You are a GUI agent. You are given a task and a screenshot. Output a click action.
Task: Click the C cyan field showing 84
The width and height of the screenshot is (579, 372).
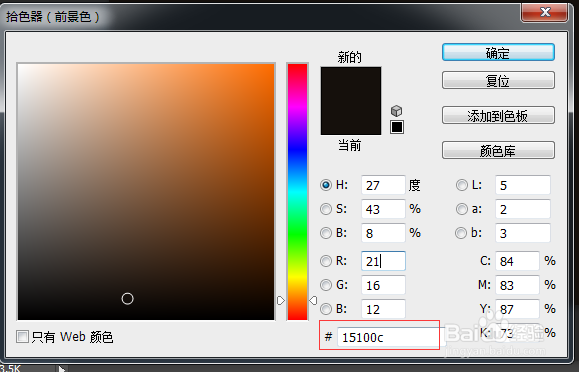pos(517,261)
